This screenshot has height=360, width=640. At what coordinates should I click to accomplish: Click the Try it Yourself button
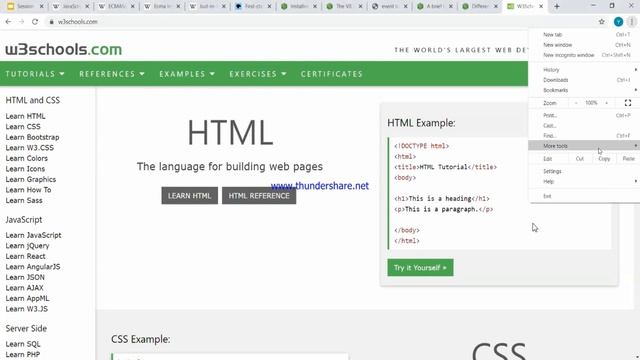420,268
